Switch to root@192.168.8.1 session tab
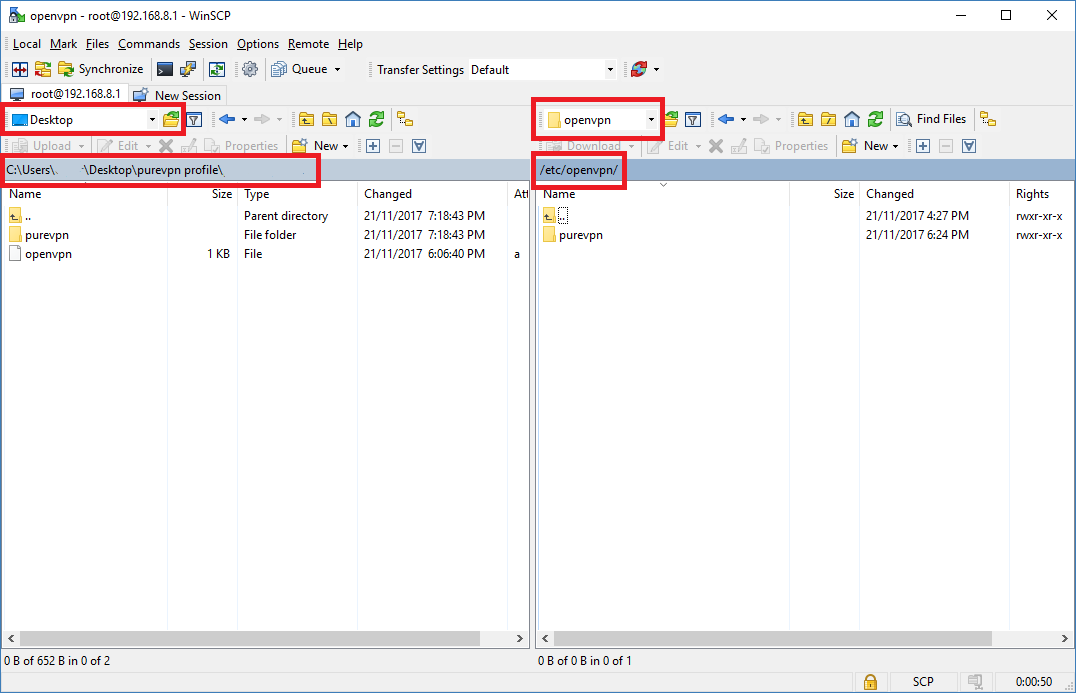The height and width of the screenshot is (693, 1076). coord(65,94)
